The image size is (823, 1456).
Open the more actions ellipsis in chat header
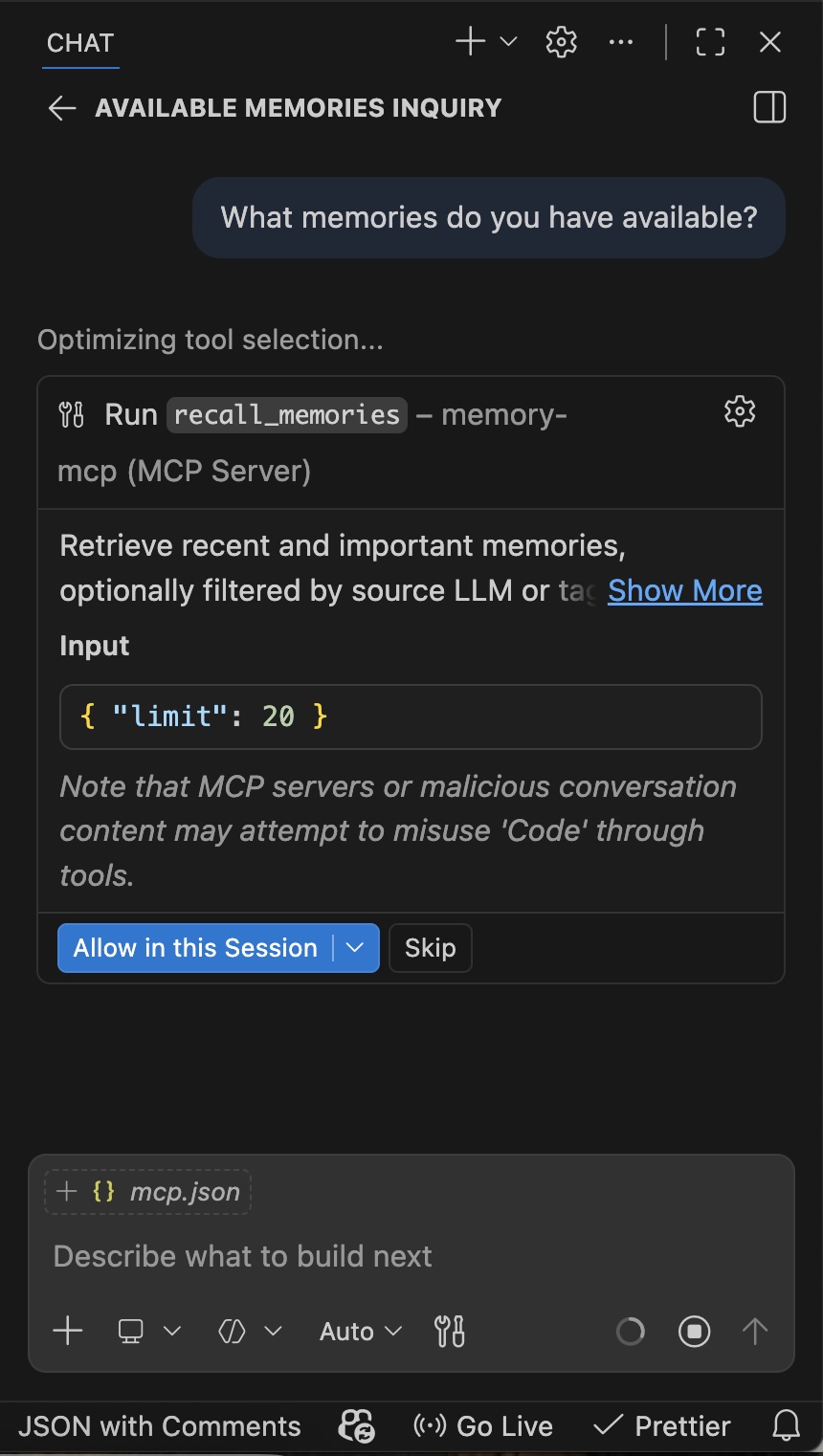(621, 42)
